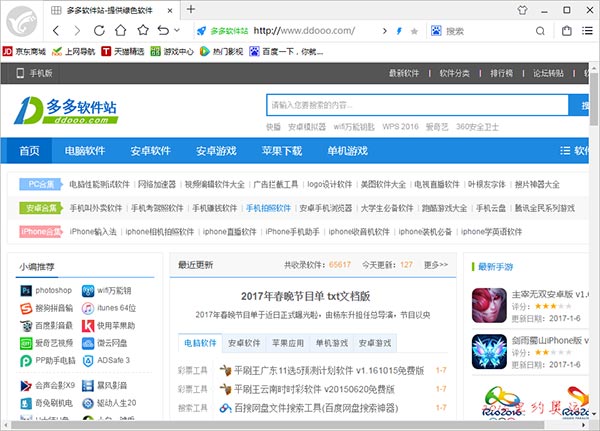Select 苹果下载 in the blue navigation

[x=282, y=150]
